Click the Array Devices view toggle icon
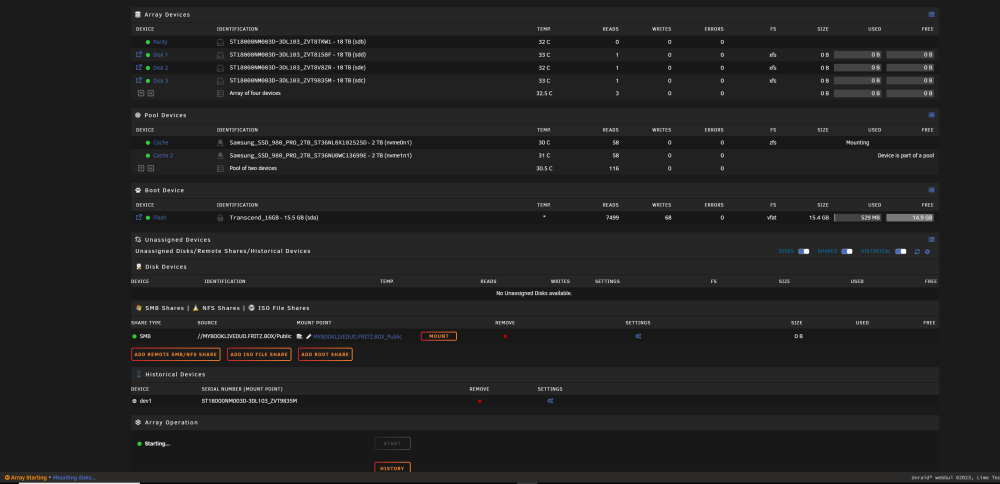Image resolution: width=1000 pixels, height=484 pixels. point(931,14)
